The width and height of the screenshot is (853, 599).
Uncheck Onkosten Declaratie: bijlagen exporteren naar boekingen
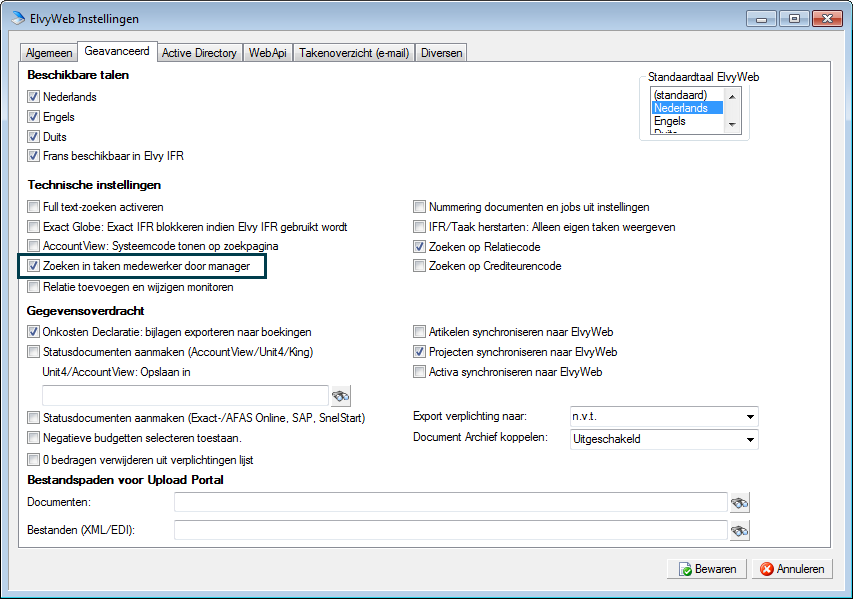(x=34, y=332)
